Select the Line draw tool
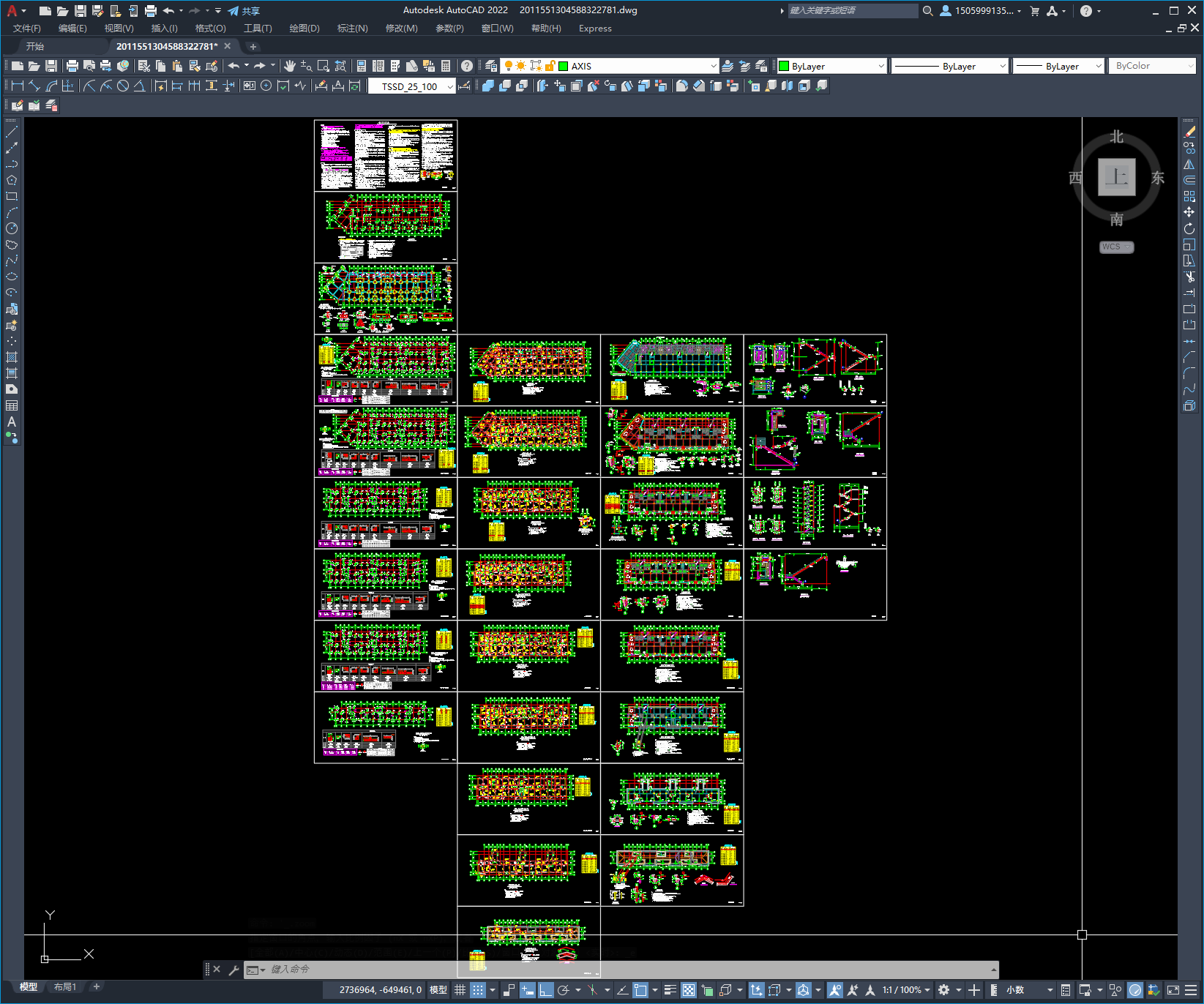The image size is (1204, 1004). click(12, 132)
